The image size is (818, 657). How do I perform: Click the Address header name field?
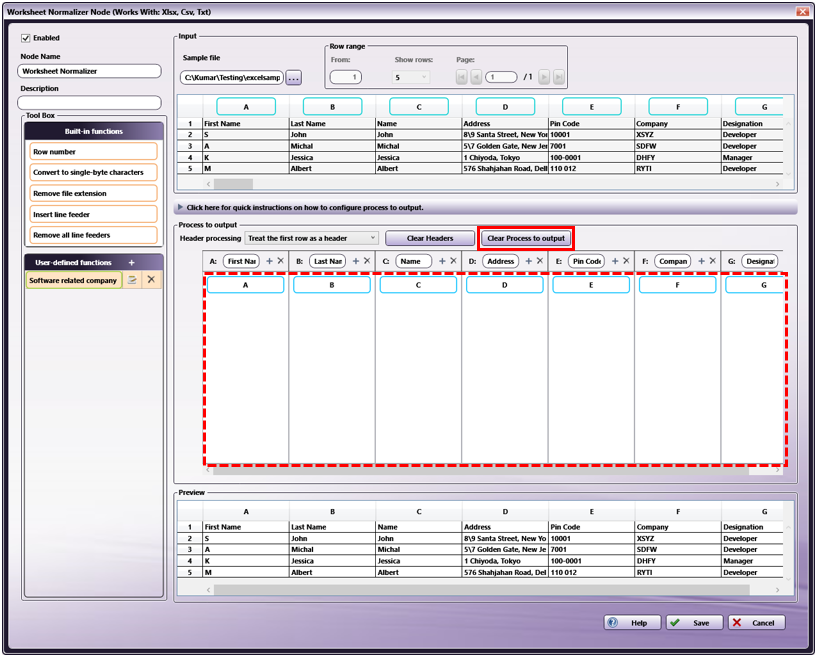point(501,261)
